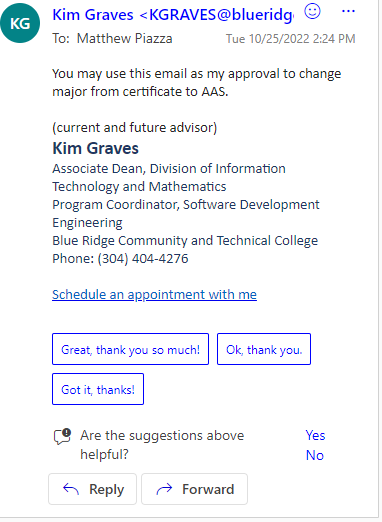Click the Forward arrow icon

pos(164,489)
